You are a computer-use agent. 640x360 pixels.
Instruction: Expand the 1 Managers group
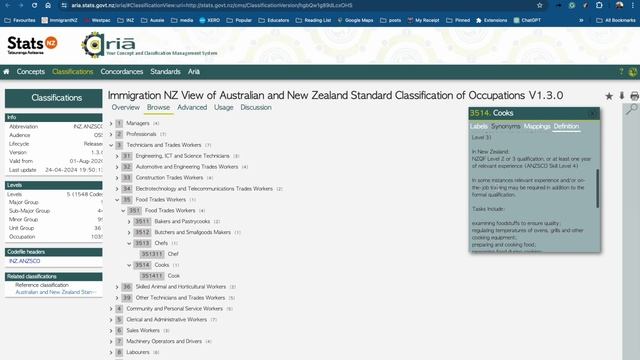click(x=111, y=123)
